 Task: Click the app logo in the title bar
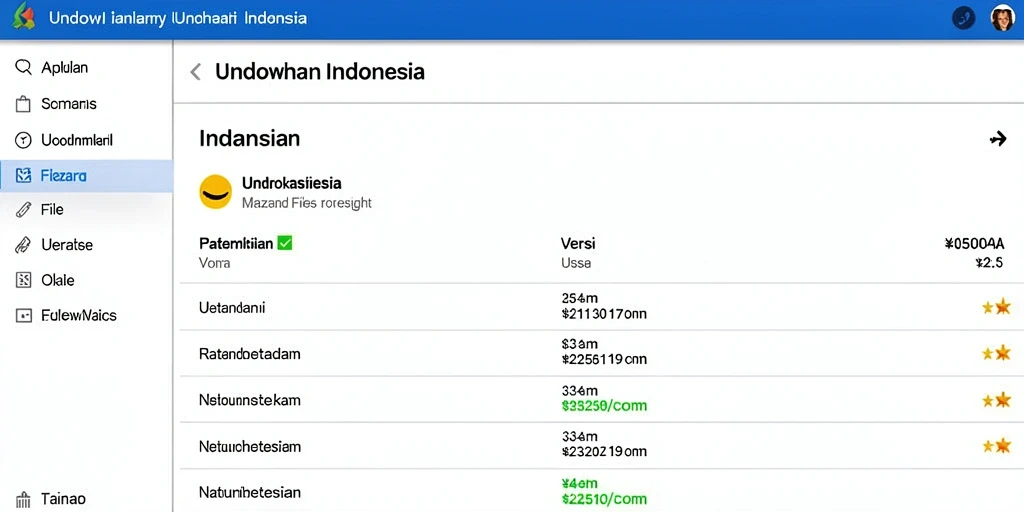click(24, 16)
